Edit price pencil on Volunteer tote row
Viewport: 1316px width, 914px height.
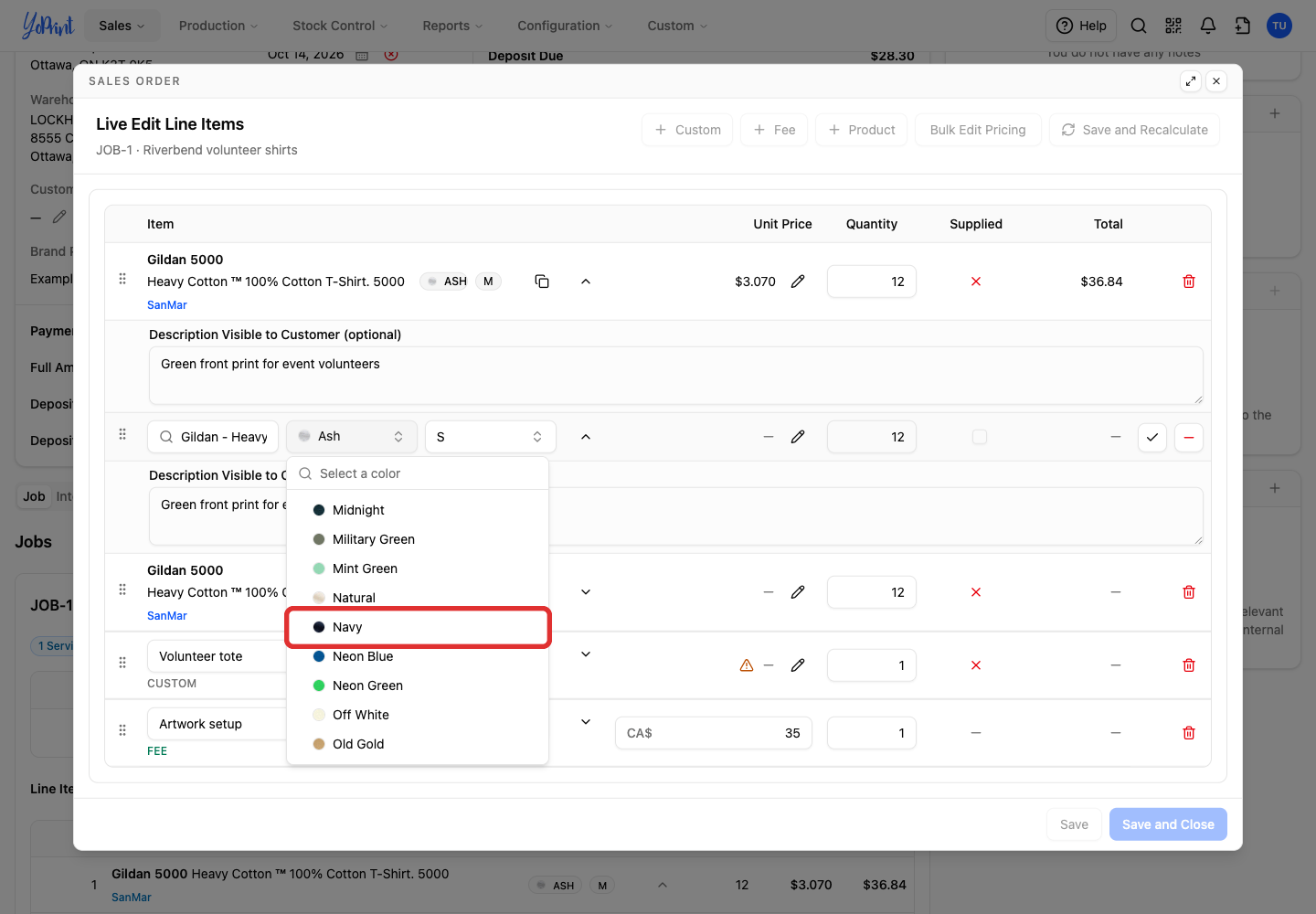798,665
